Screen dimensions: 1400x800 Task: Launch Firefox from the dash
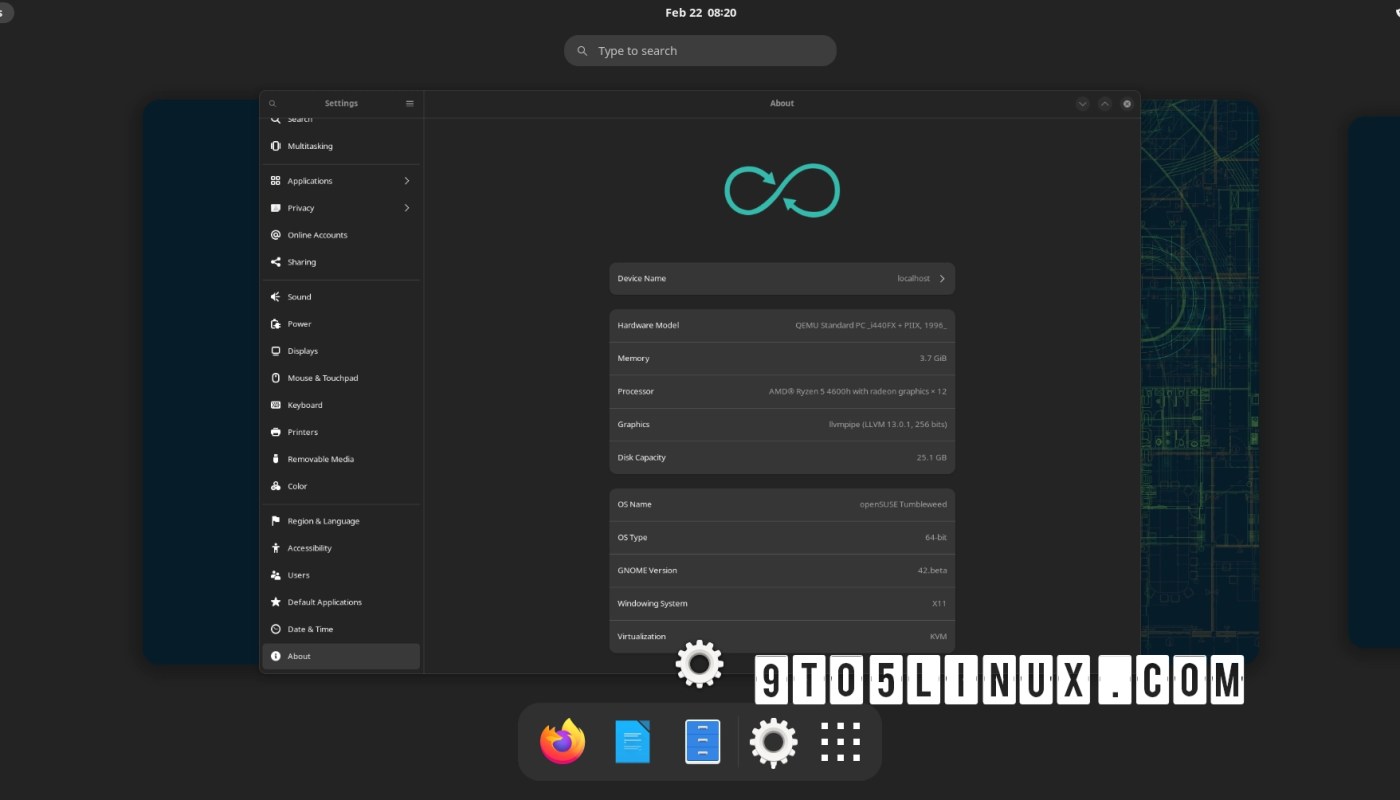tap(562, 742)
